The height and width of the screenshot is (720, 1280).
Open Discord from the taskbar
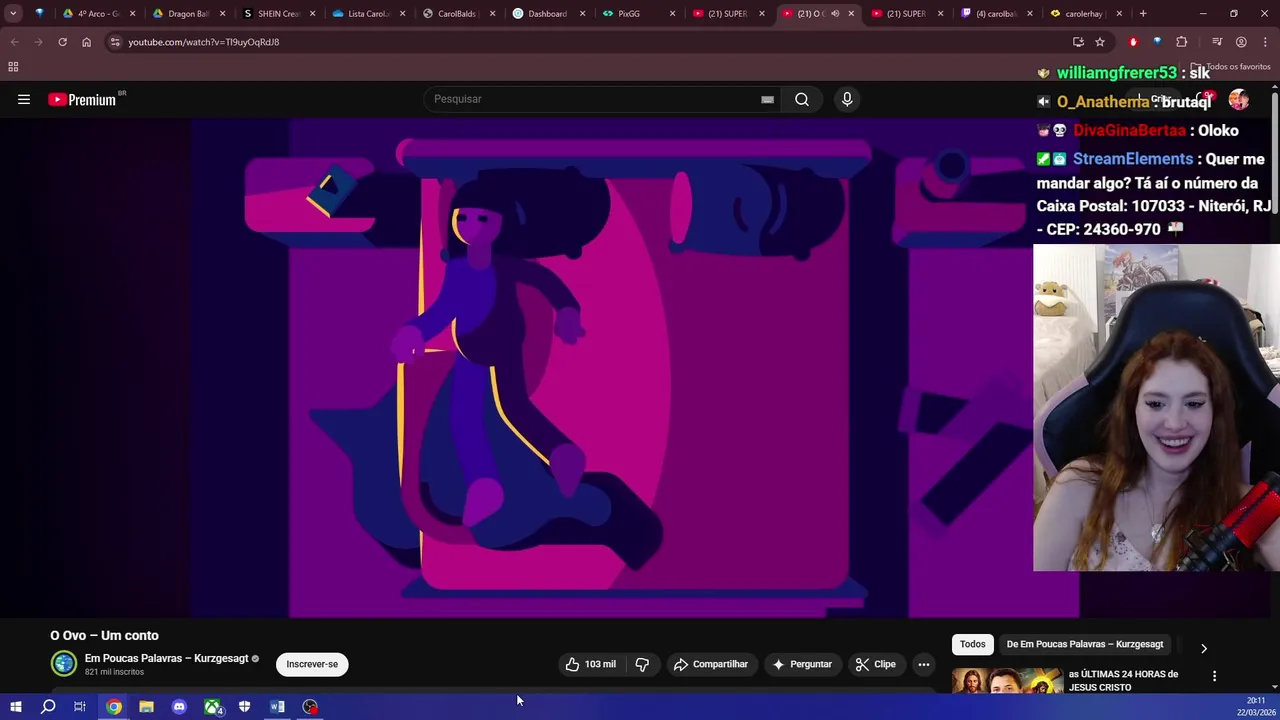tap(179, 707)
